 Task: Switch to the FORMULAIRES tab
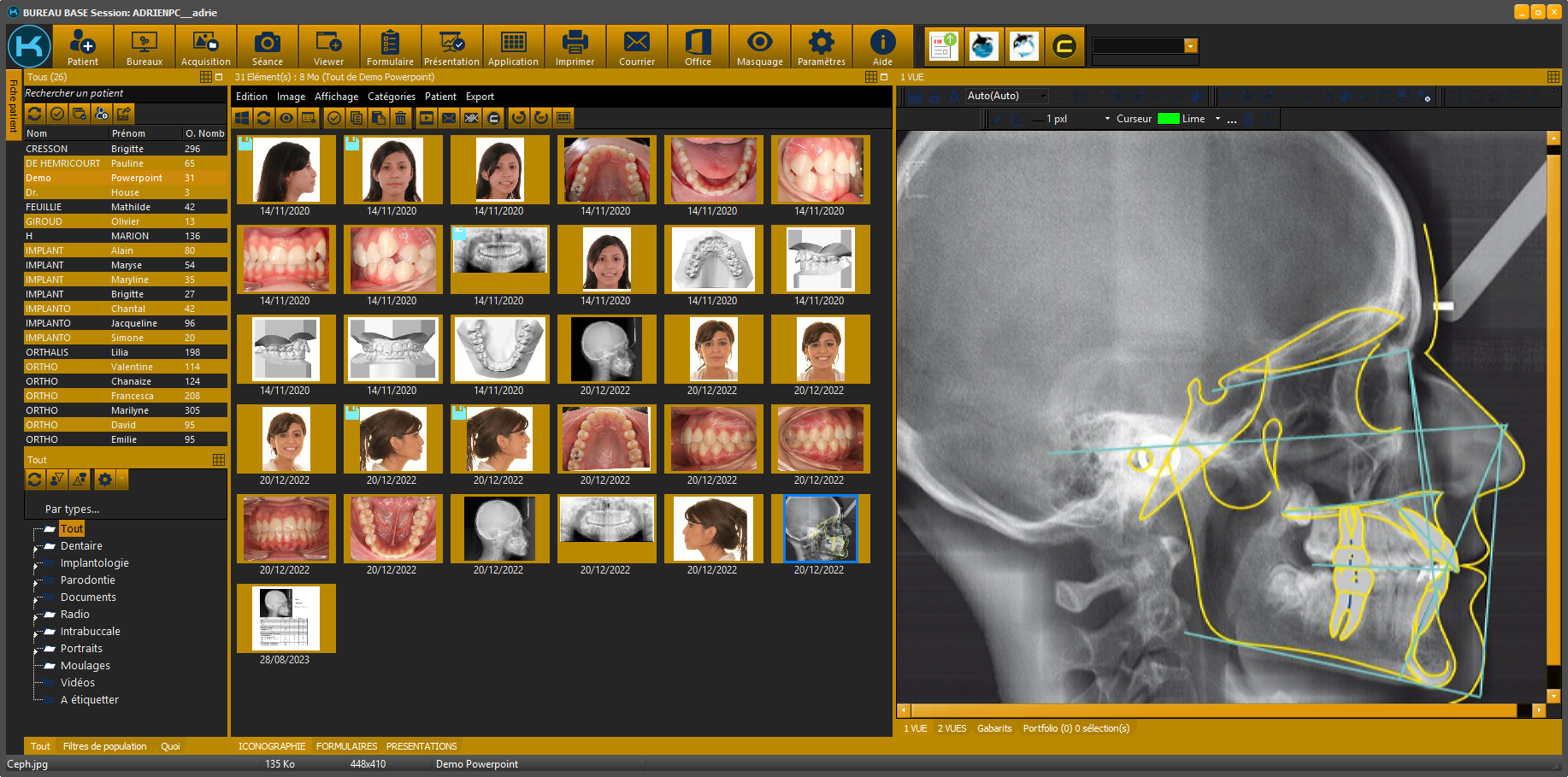346,746
